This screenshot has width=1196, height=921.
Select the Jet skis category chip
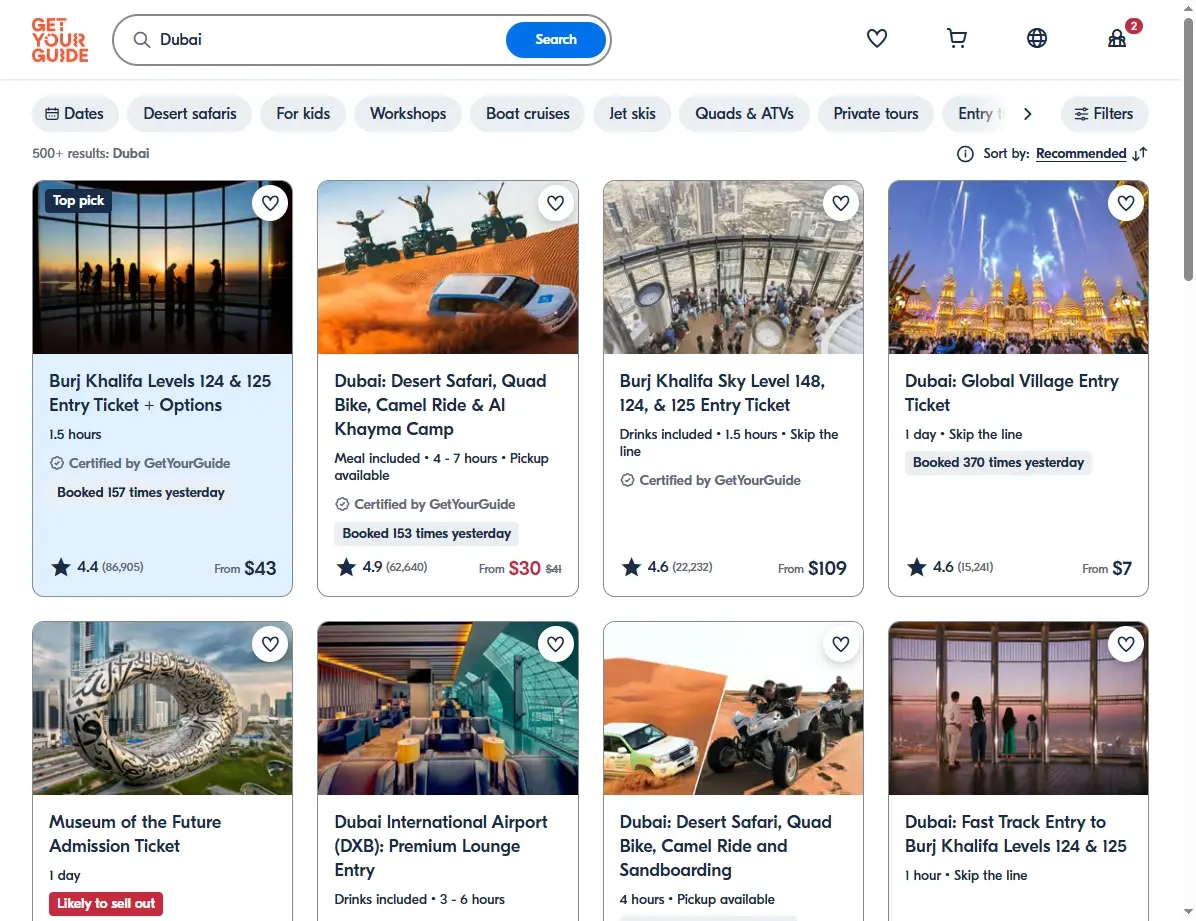(x=632, y=114)
